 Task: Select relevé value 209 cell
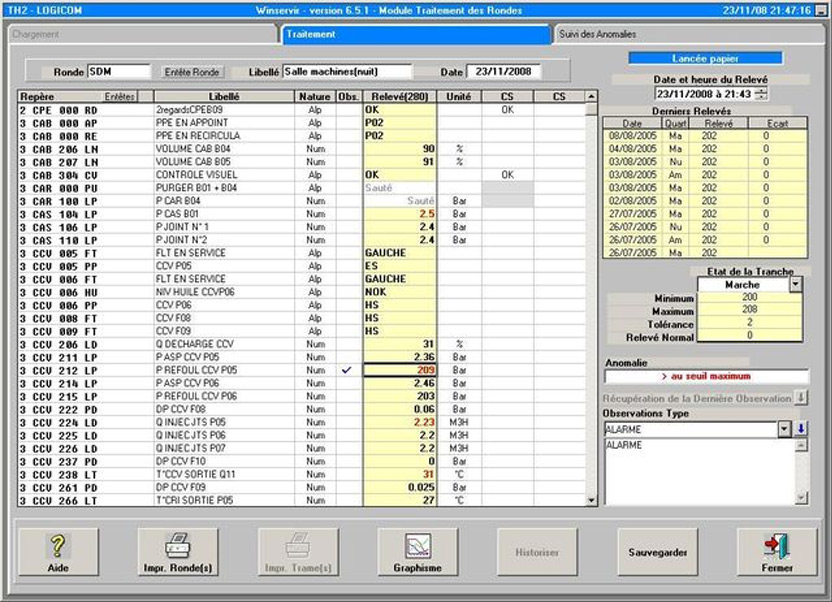[x=400, y=370]
